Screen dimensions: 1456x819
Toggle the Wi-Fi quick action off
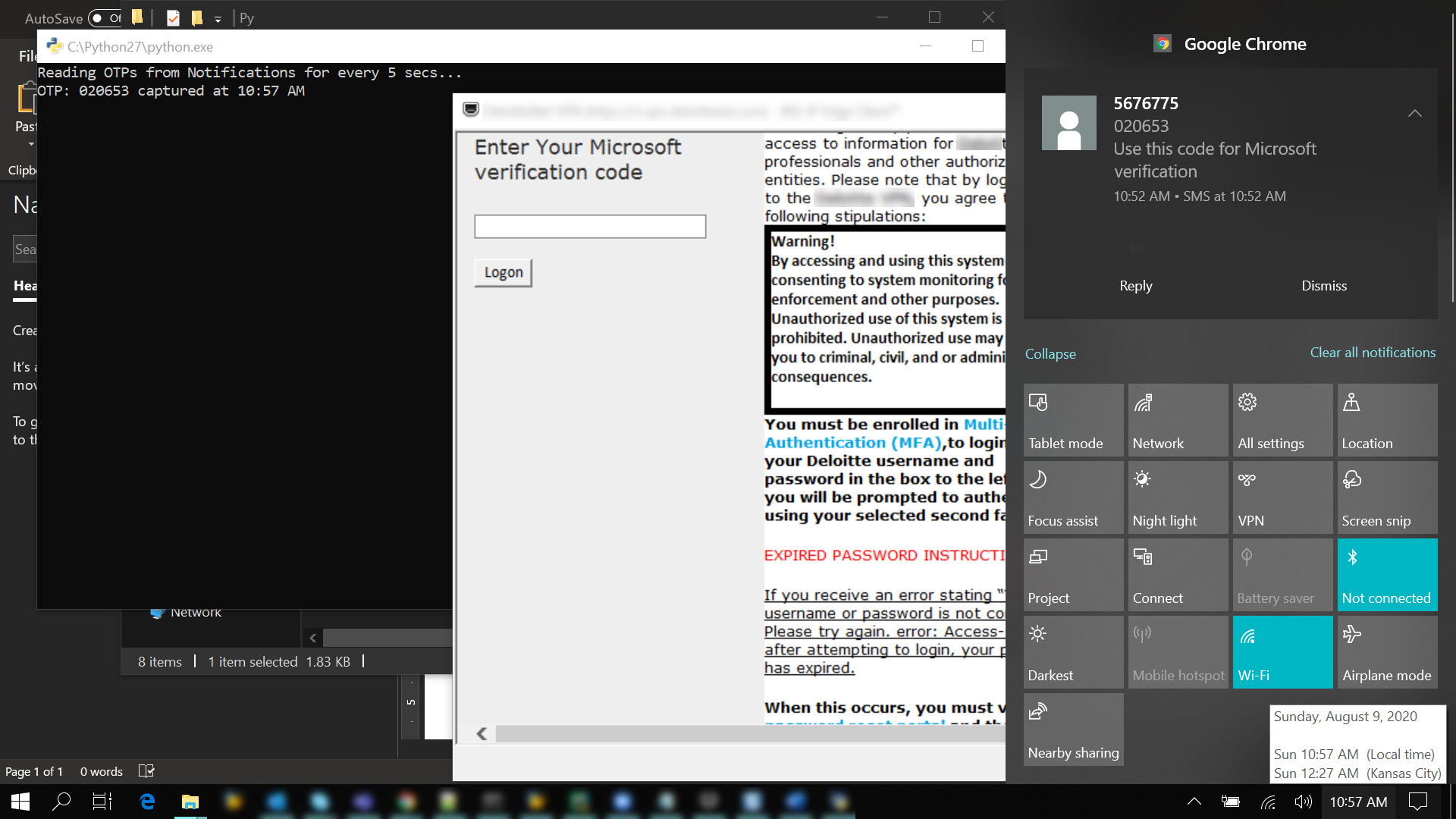point(1282,652)
